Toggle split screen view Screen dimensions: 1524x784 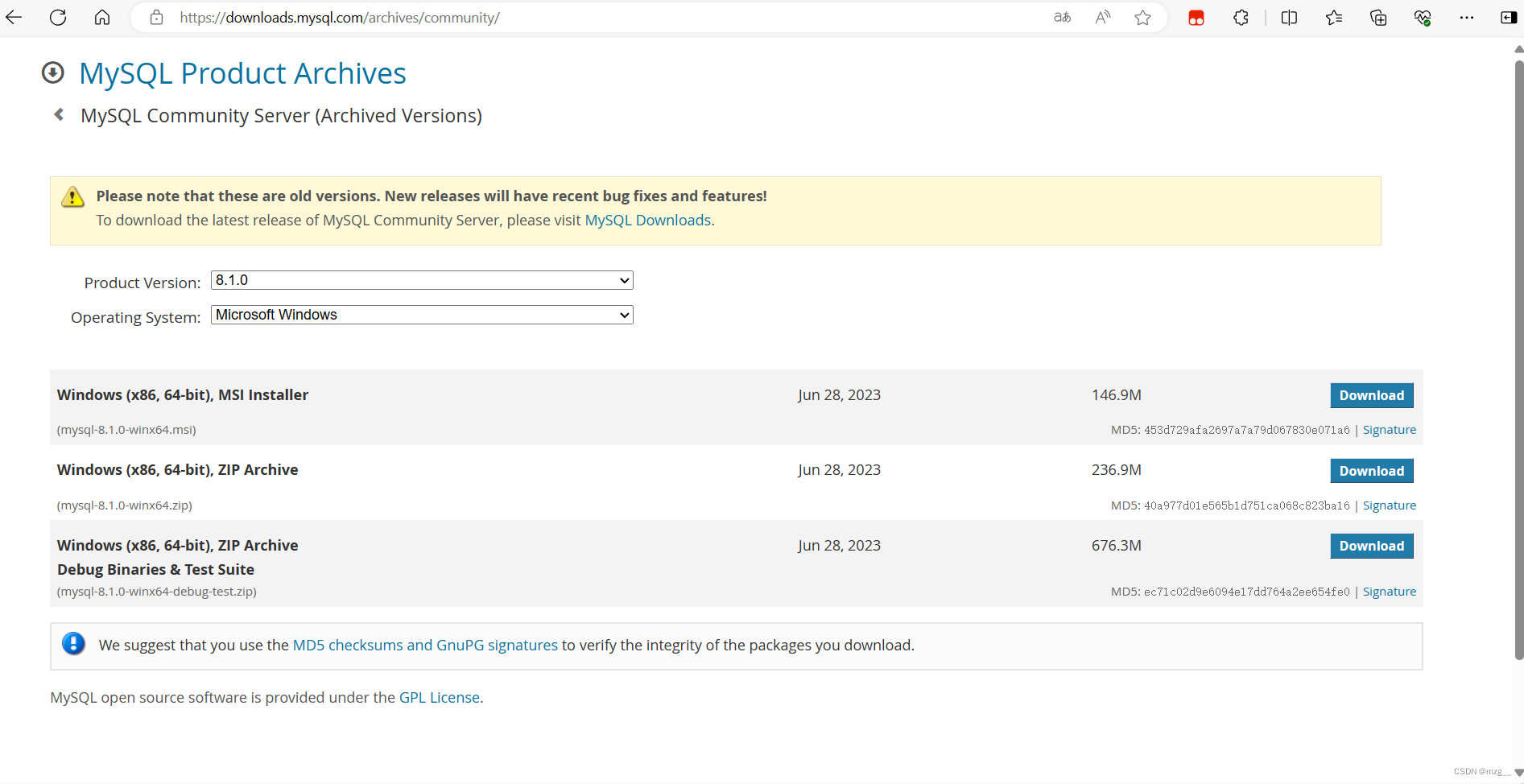1289,17
